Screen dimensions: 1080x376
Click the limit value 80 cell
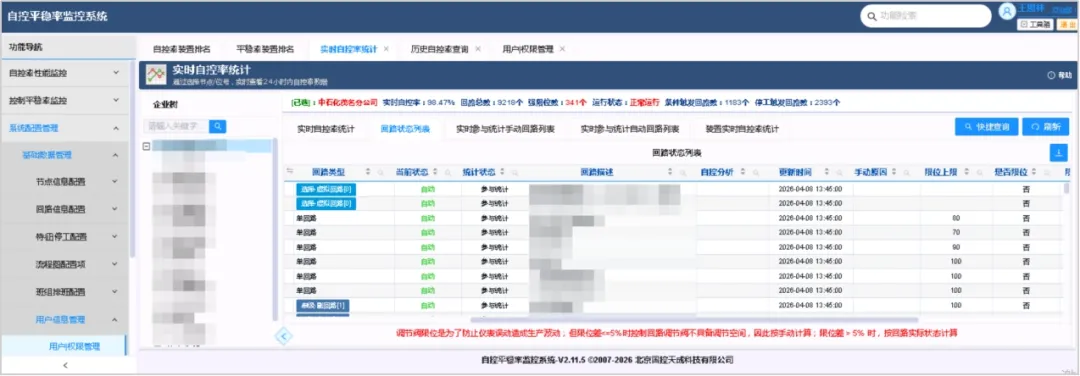(956, 218)
